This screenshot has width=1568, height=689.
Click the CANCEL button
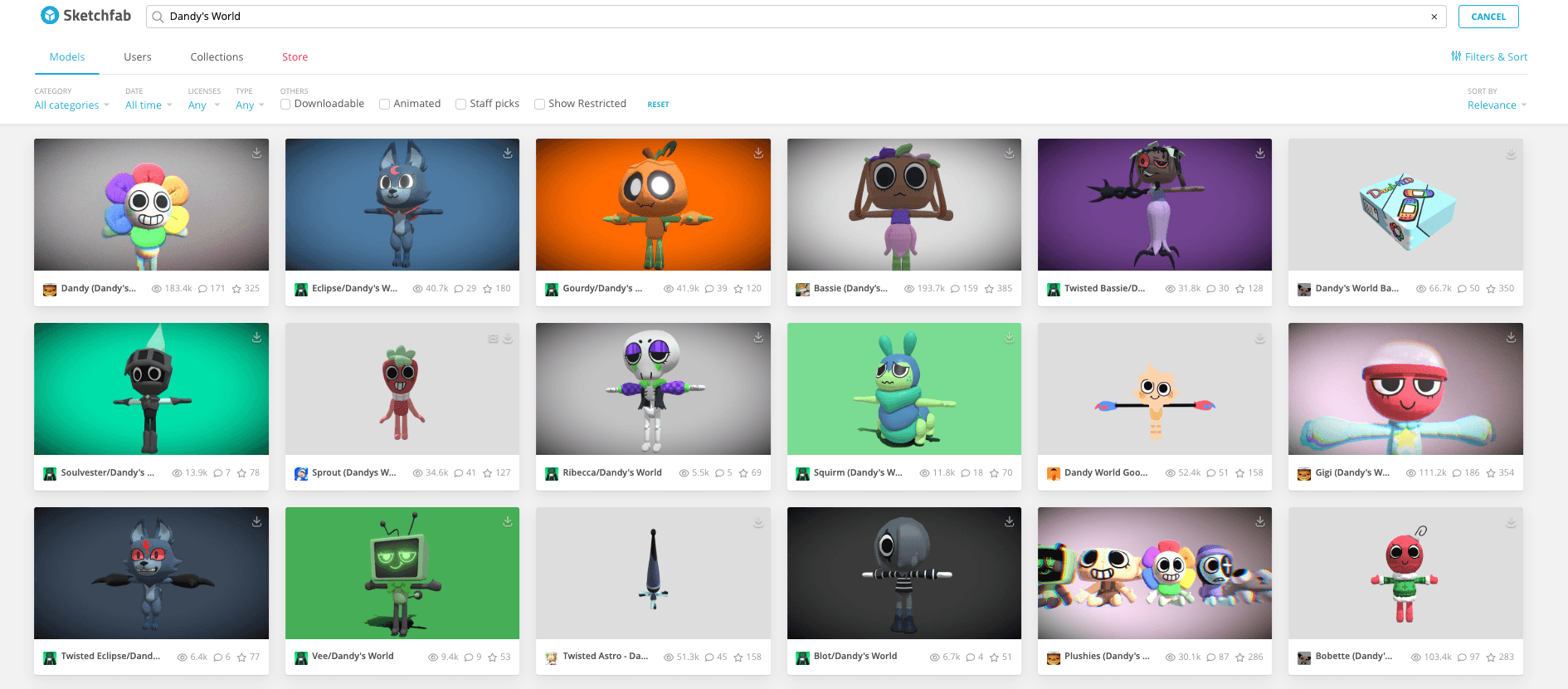click(1488, 17)
